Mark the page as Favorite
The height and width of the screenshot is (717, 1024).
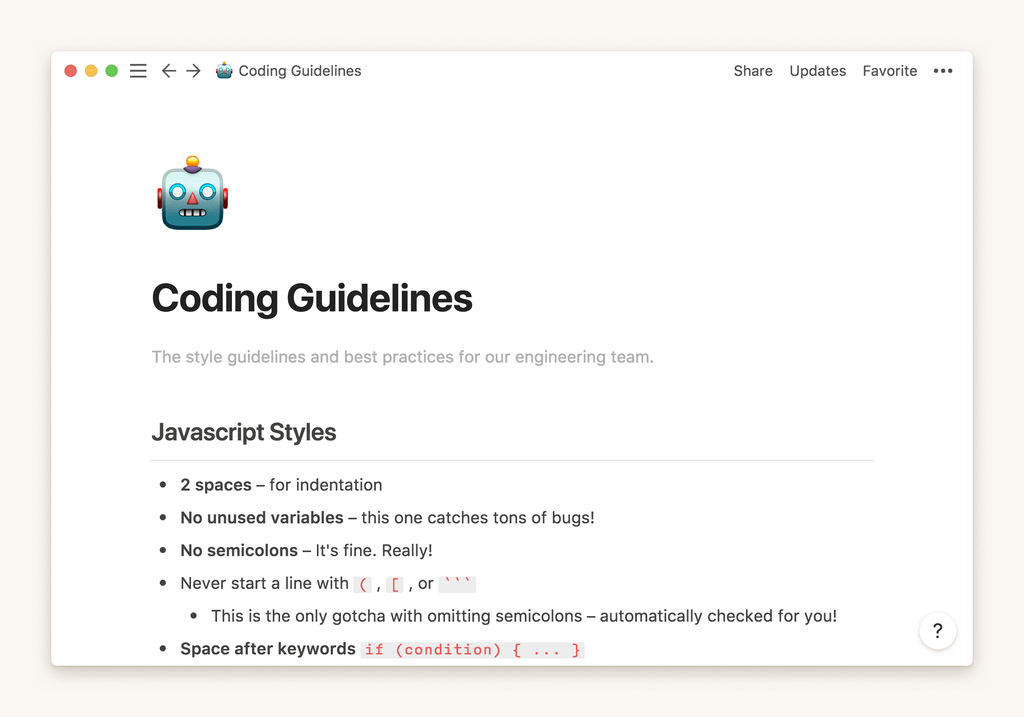tap(889, 71)
